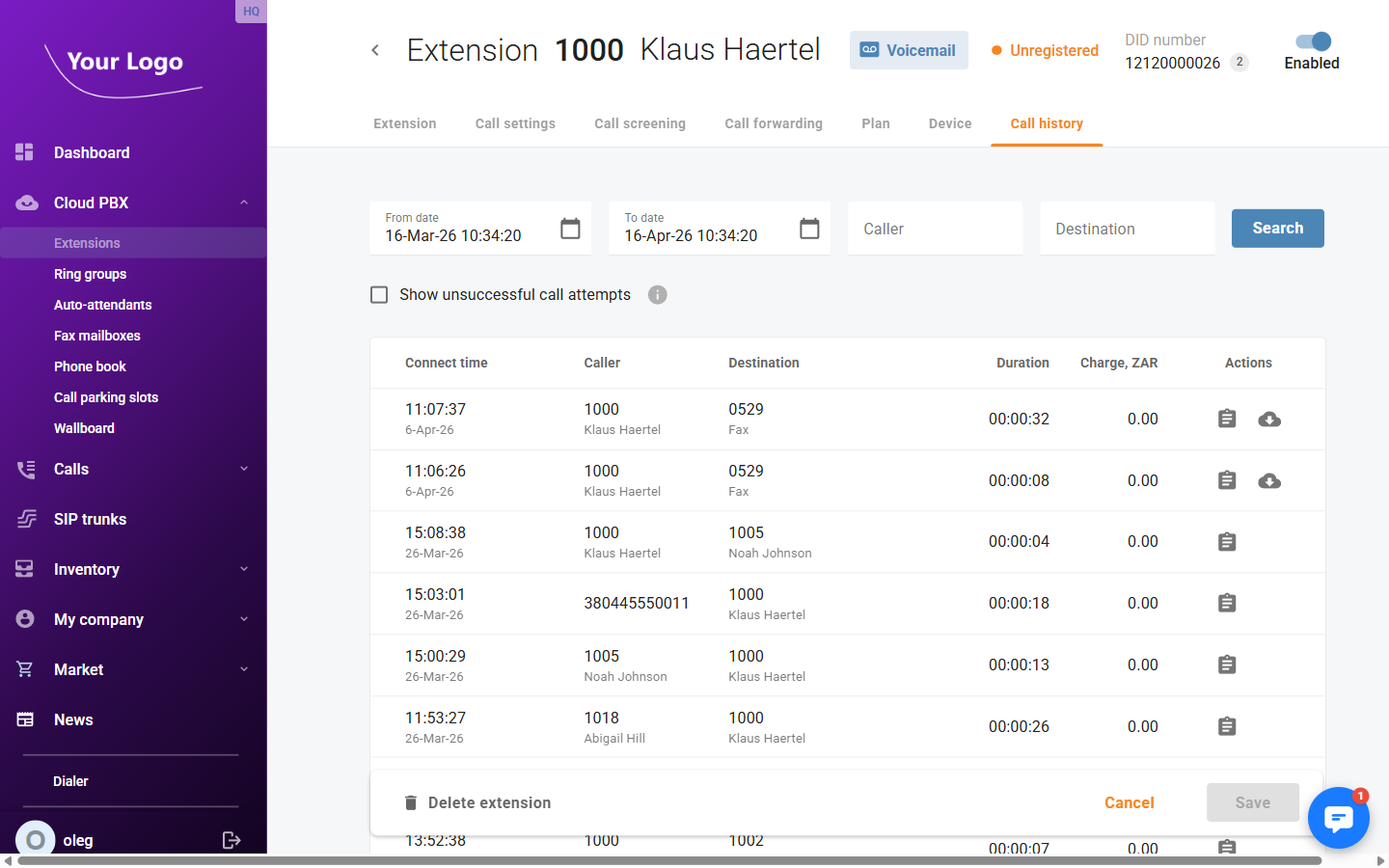
Task: Click inside the Caller filter field
Action: (x=934, y=228)
